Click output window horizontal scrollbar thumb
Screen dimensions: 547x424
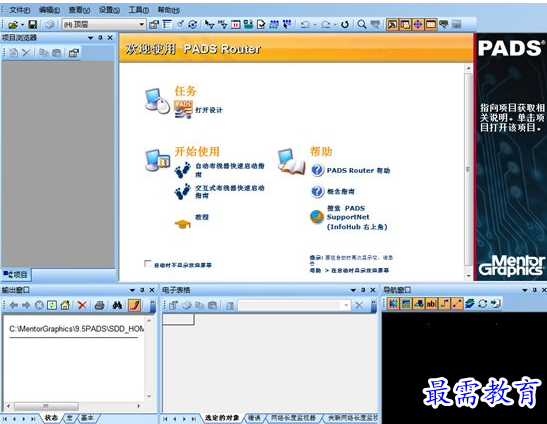pyautogui.click(x=46, y=406)
